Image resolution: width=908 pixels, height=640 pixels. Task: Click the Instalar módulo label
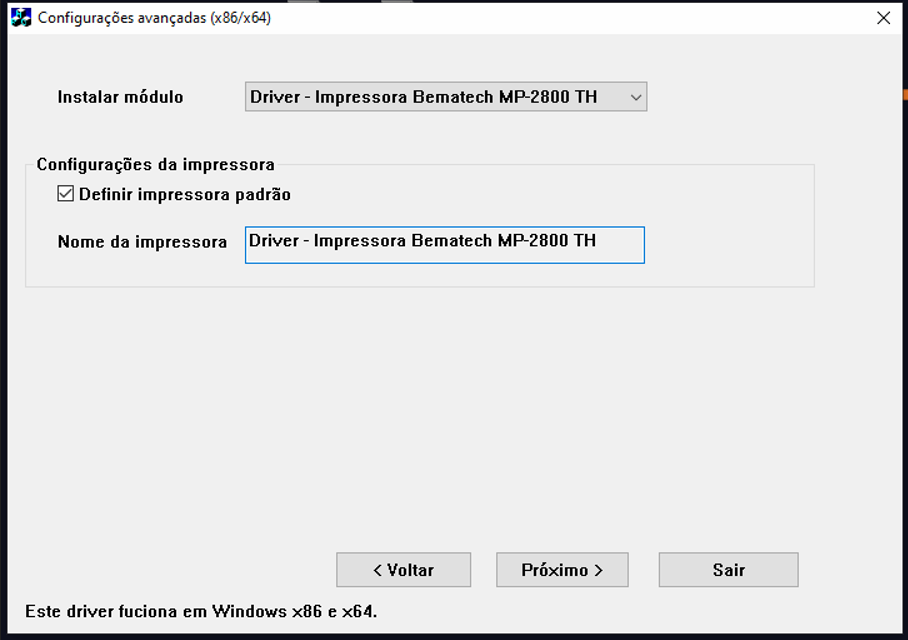[x=120, y=97]
